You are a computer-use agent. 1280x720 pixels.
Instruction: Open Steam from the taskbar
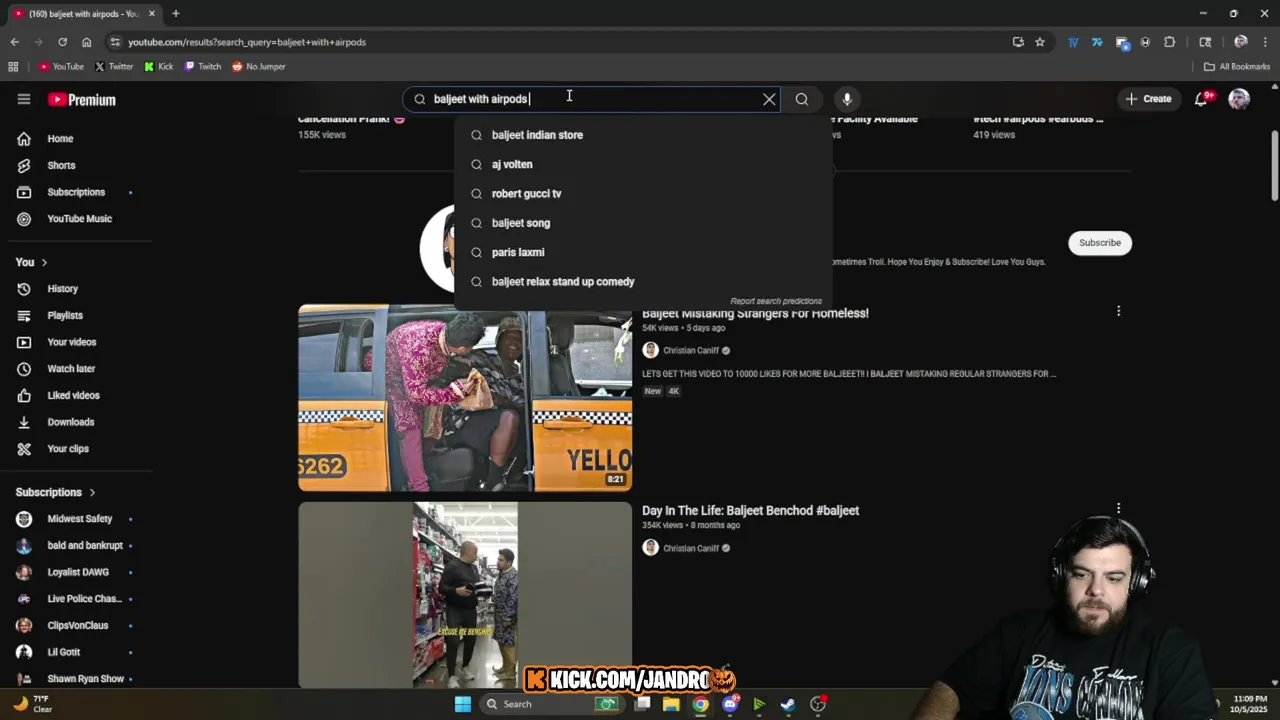click(x=788, y=704)
